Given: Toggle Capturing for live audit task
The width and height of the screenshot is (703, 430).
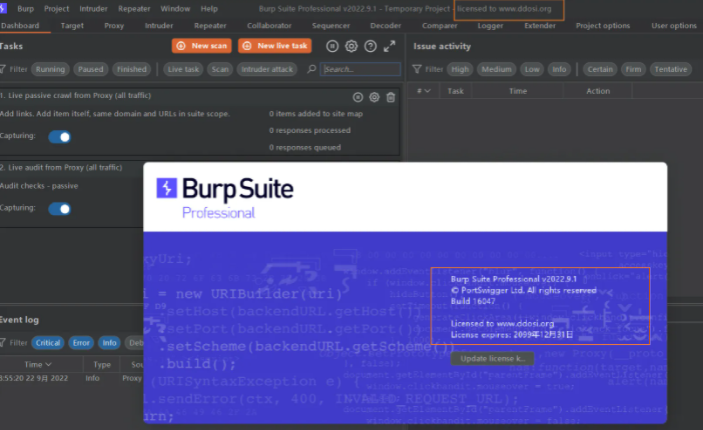Looking at the screenshot, I should coord(60,208).
